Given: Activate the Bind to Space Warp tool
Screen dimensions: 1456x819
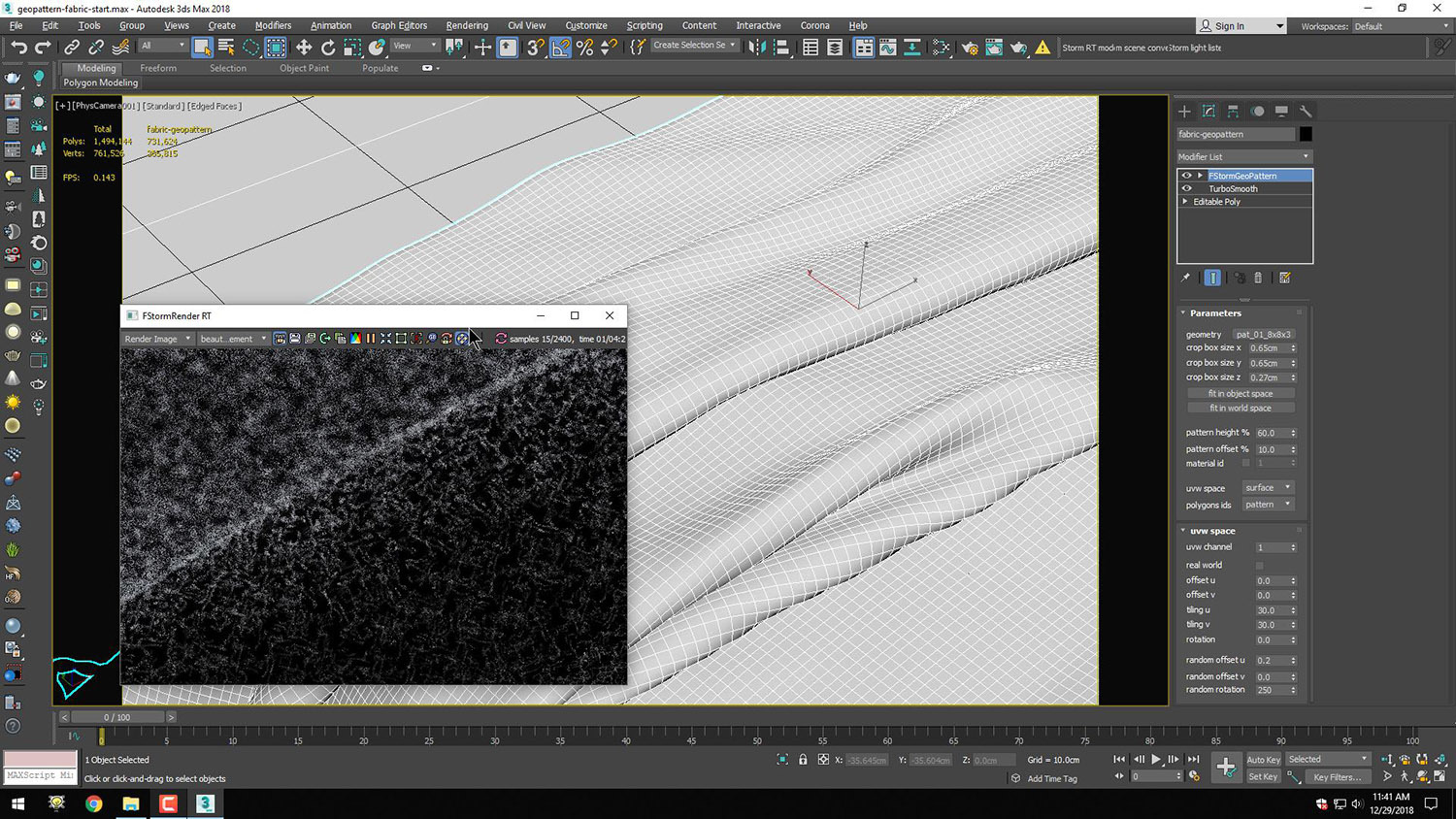Looking at the screenshot, I should tap(120, 47).
